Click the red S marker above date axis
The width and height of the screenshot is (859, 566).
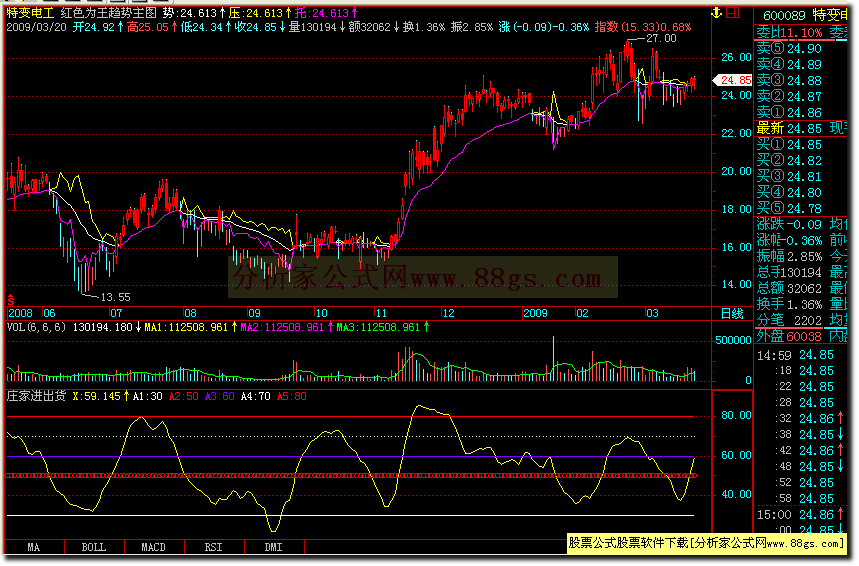click(11, 300)
